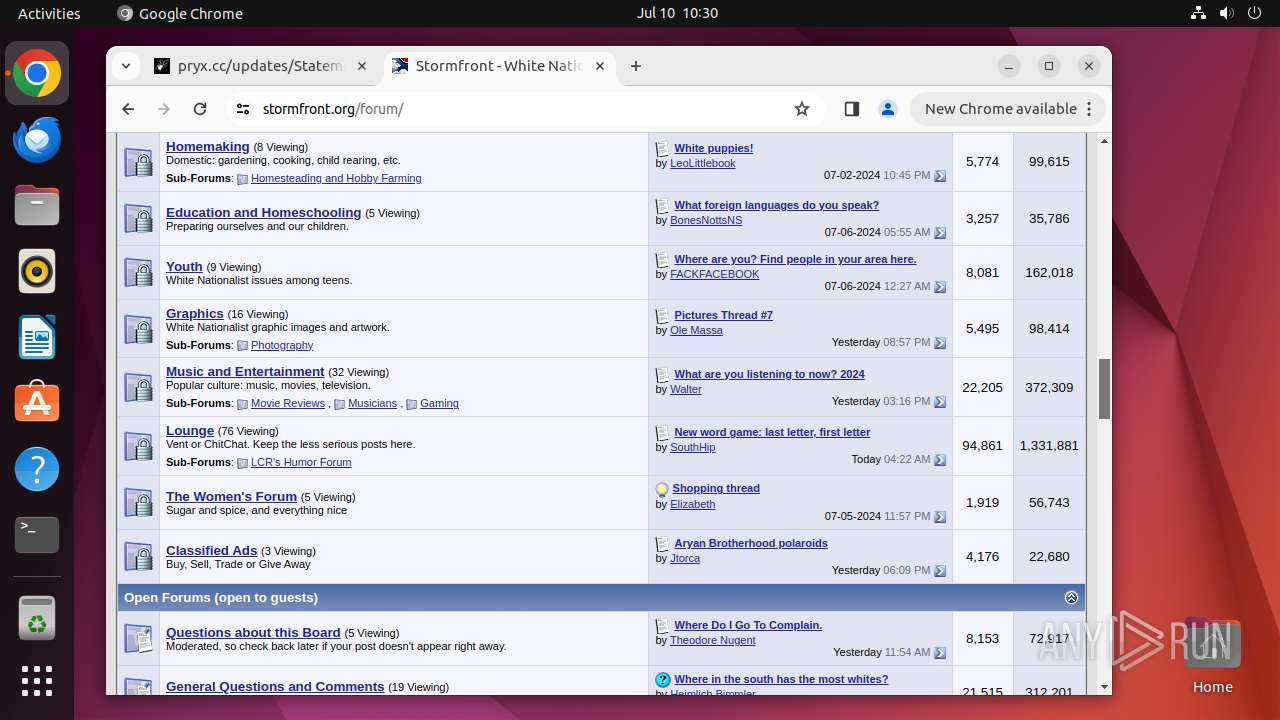Open Classified Ads forum link
Screen dimensions: 1280x720
[x=211, y=550]
